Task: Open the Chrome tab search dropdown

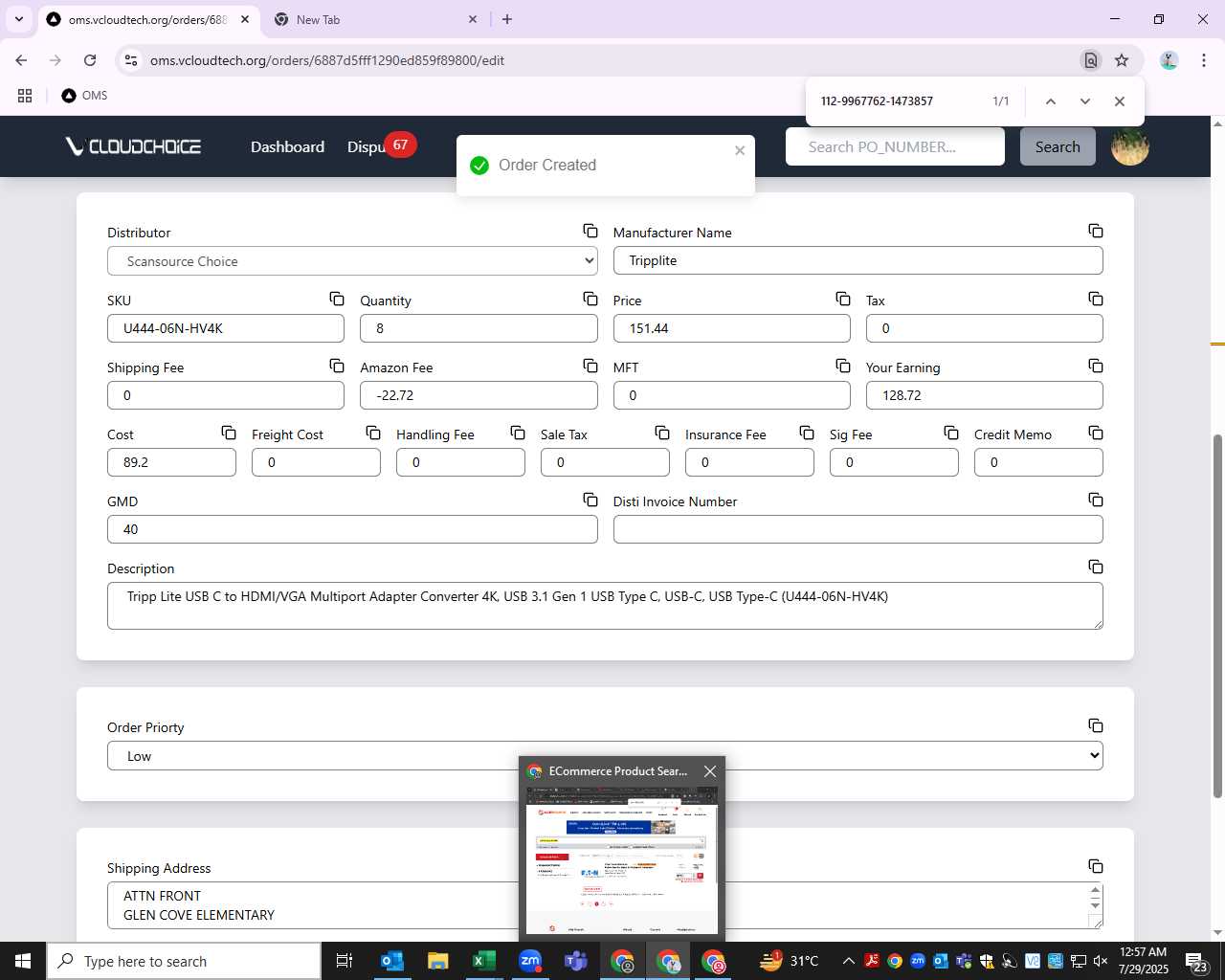Action: (19, 19)
